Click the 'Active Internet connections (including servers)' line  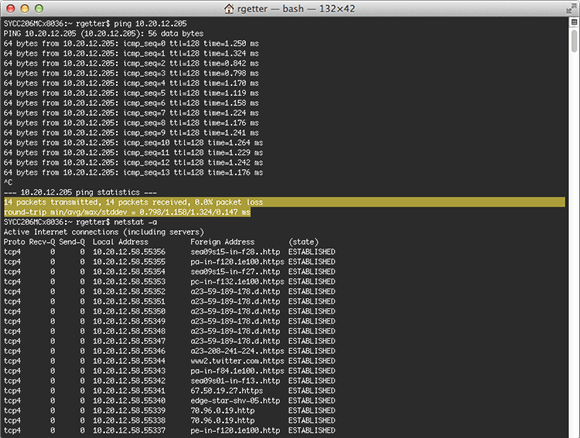pyautogui.click(x=104, y=232)
